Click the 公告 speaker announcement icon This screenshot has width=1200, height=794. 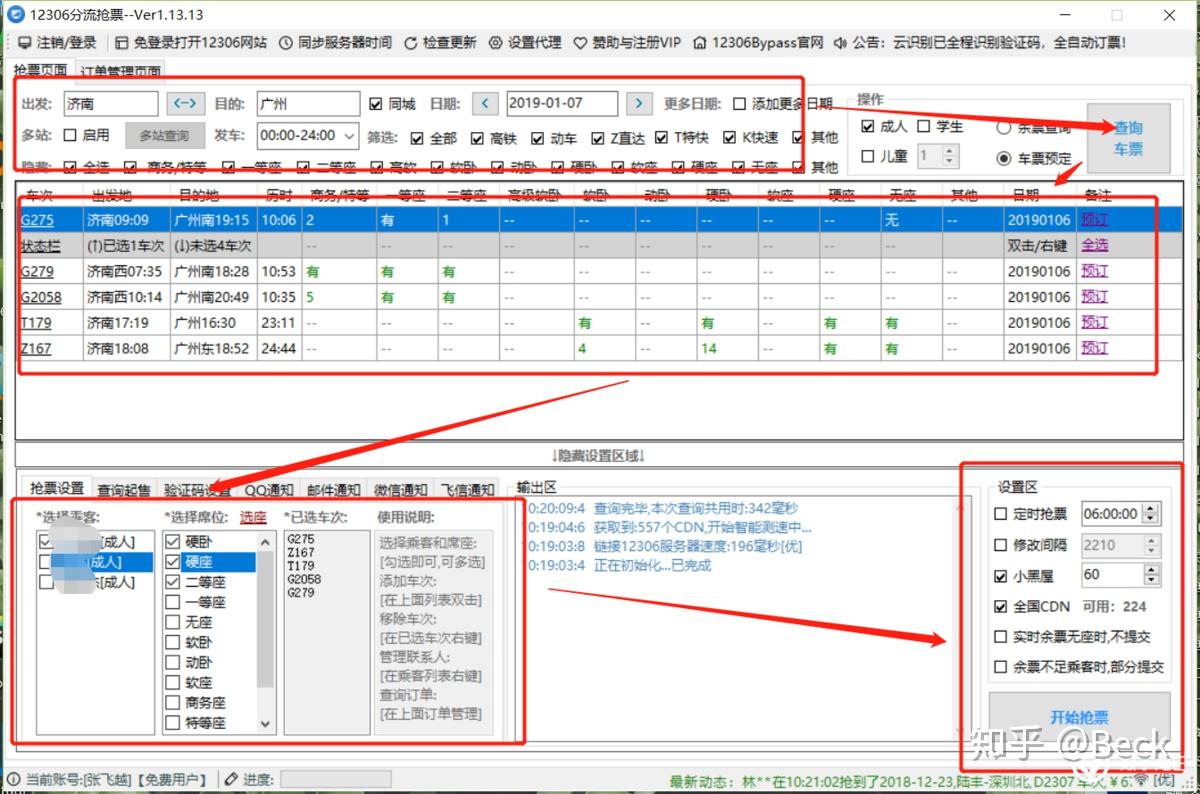841,43
